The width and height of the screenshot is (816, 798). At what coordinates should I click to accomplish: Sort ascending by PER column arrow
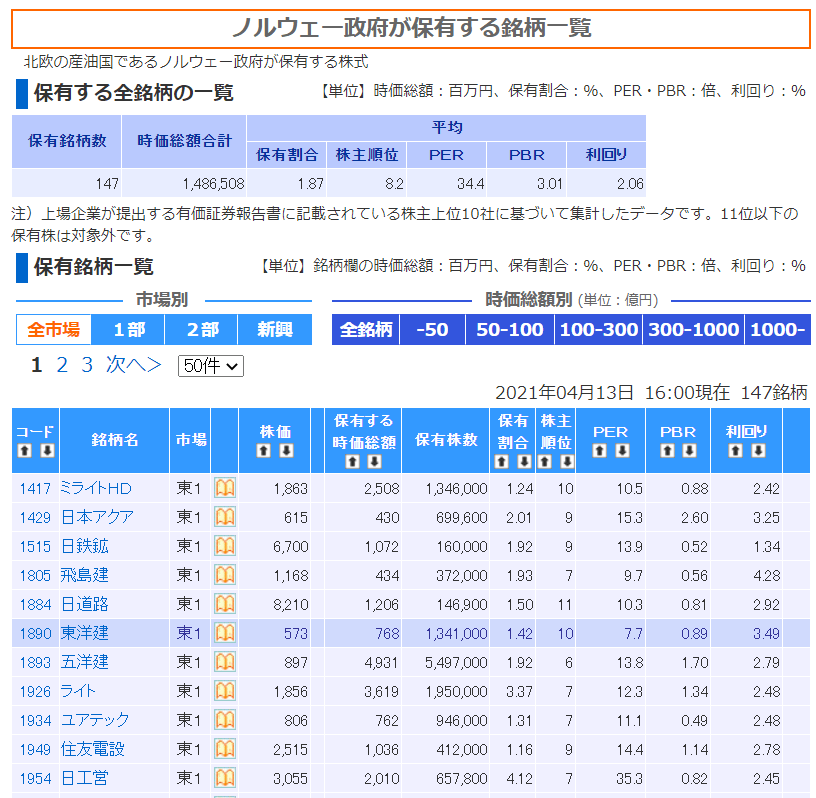(600, 451)
